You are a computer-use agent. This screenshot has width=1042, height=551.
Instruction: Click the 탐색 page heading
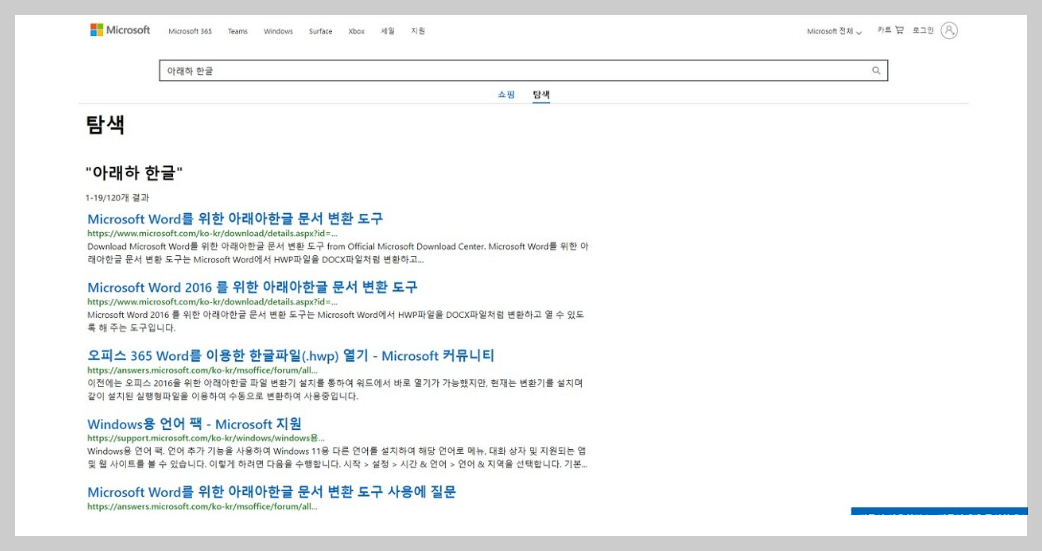(x=105, y=125)
